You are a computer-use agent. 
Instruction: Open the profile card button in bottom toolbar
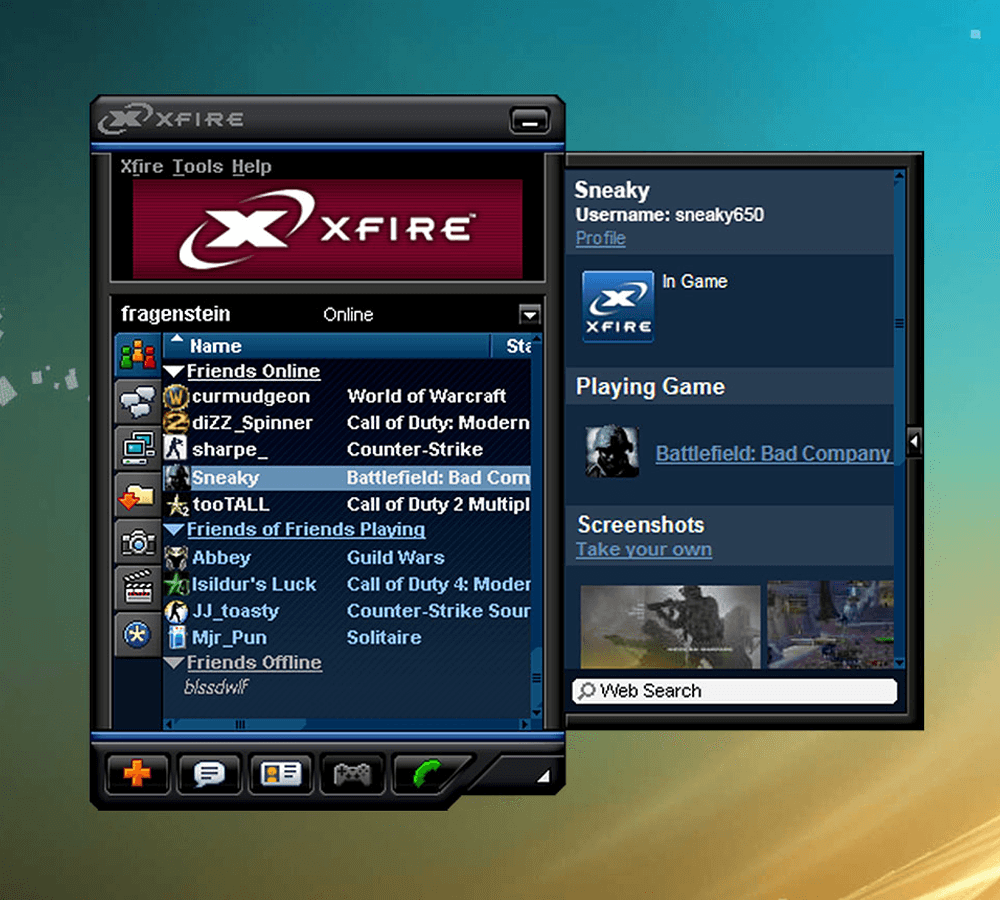pyautogui.click(x=281, y=774)
